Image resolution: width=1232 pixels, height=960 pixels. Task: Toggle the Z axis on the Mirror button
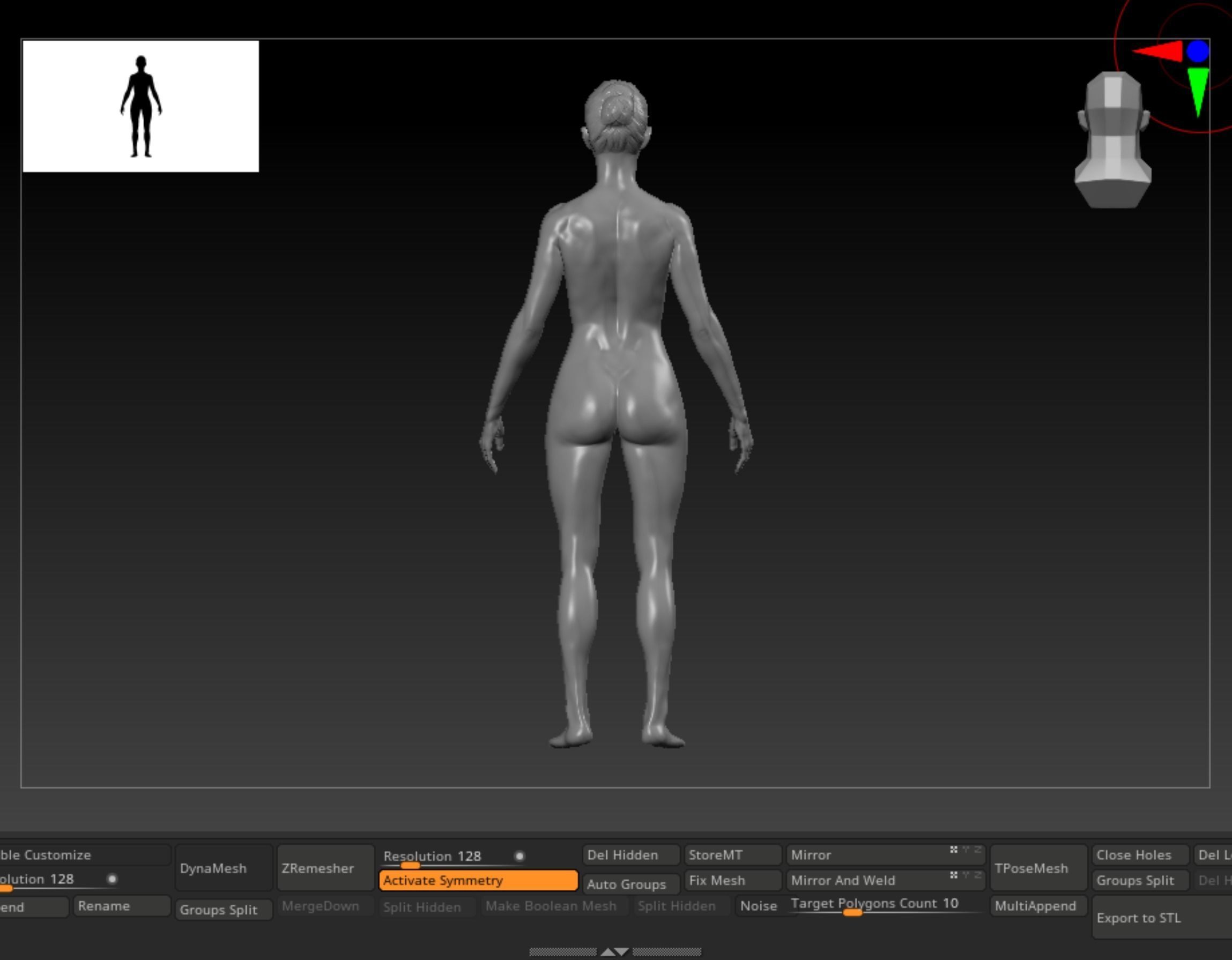(x=977, y=850)
